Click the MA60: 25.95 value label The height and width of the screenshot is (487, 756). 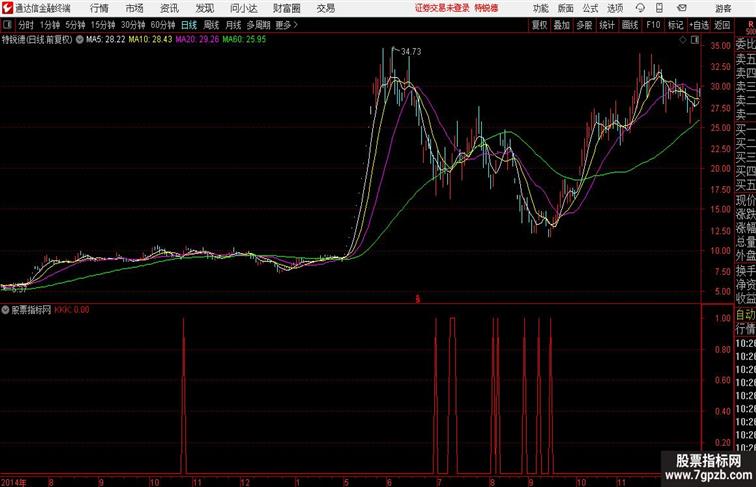point(244,40)
